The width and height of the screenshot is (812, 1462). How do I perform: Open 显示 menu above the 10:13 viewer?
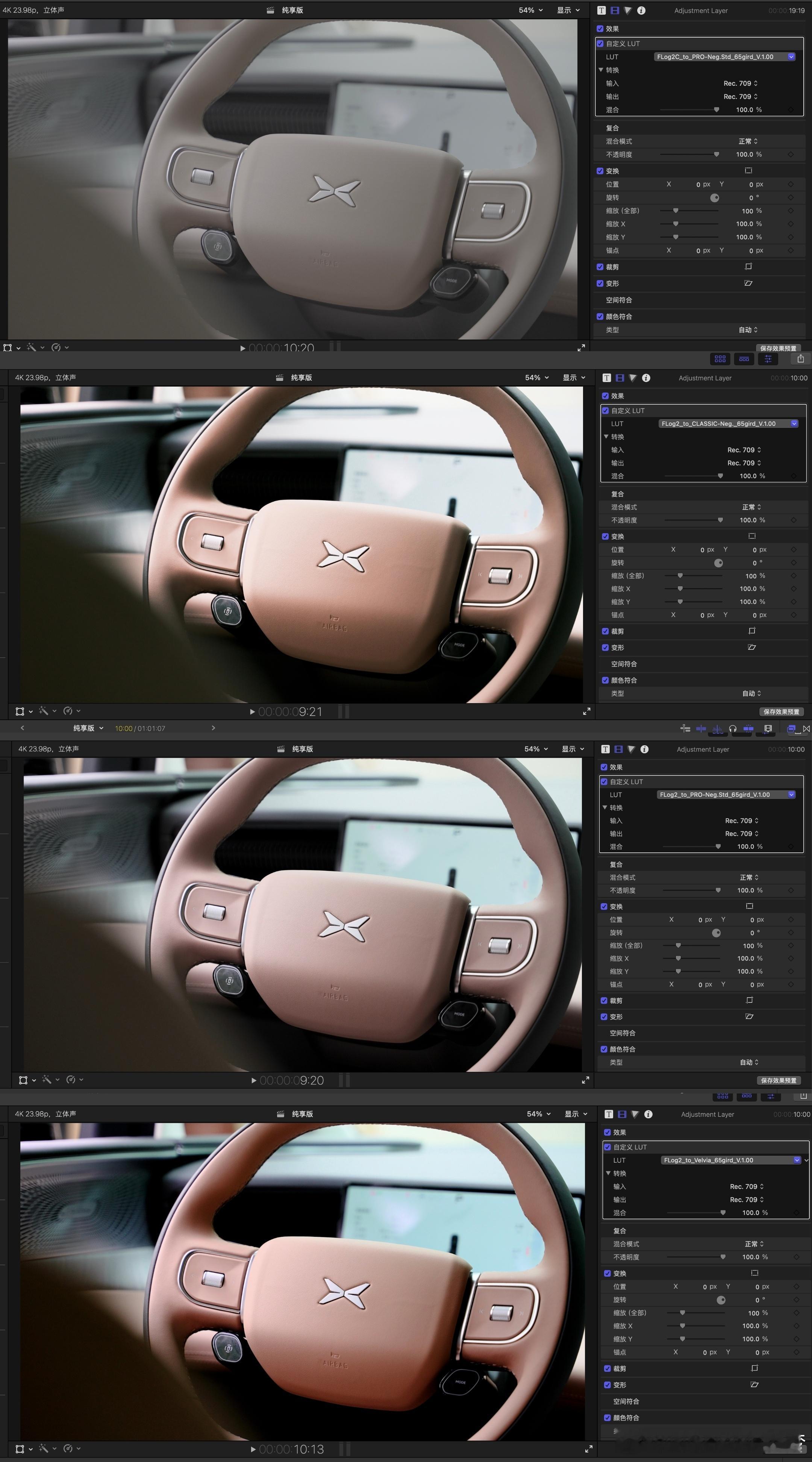[x=574, y=1114]
